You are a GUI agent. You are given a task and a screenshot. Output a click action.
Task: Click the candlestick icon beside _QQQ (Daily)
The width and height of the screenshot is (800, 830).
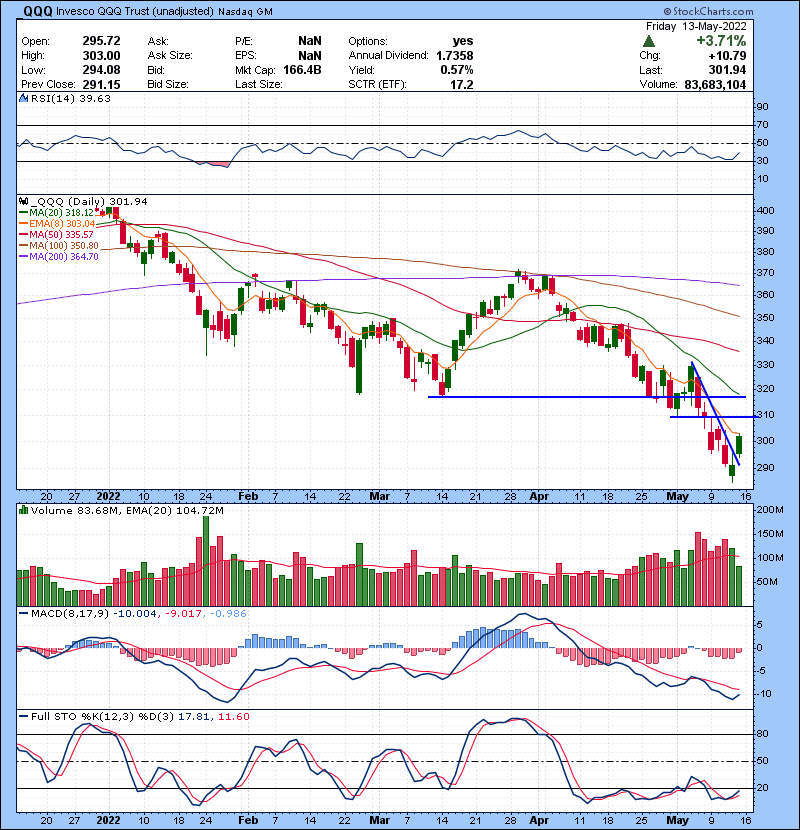click(23, 201)
